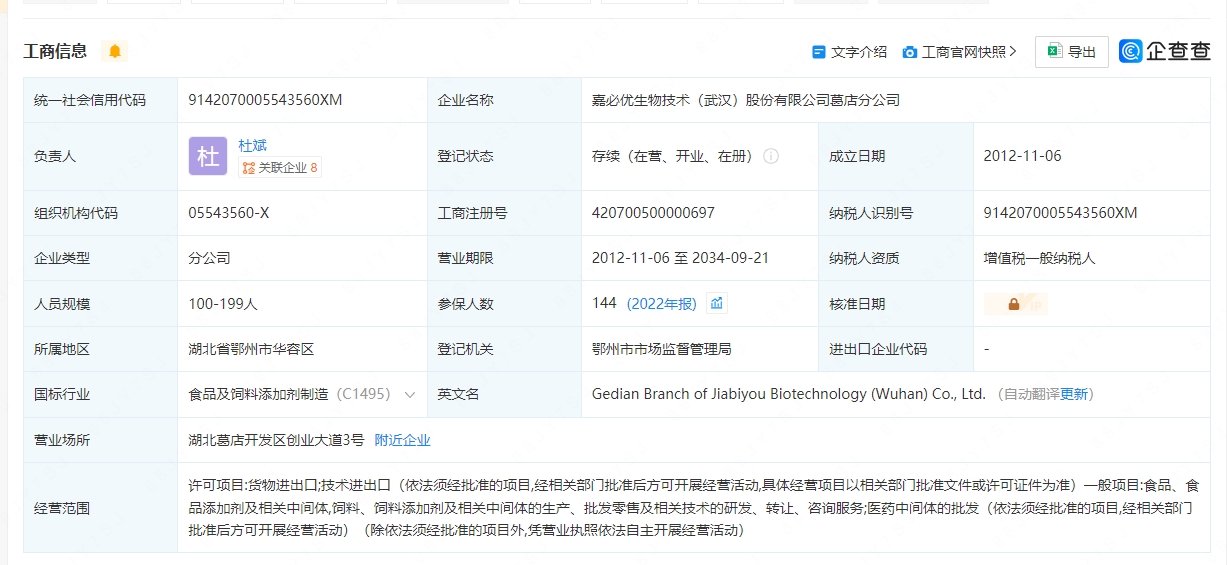Click the lock icon for 核准日期
1227x565 pixels.
[1014, 304]
